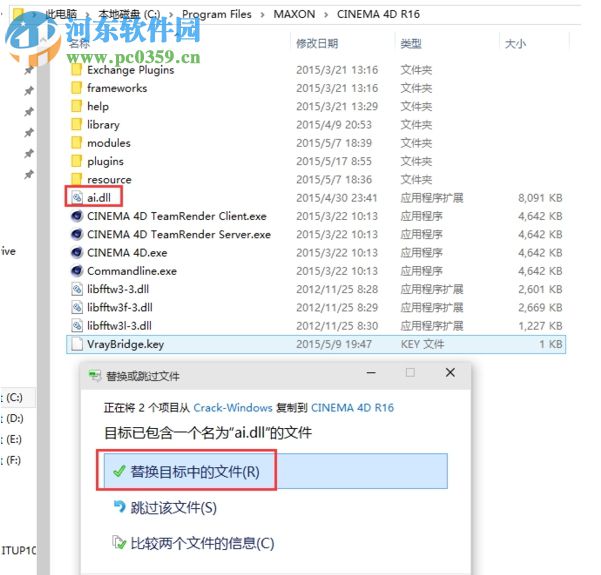Click the TeamRender Client.exe application icon
The height and width of the screenshot is (575, 601).
[x=77, y=216]
